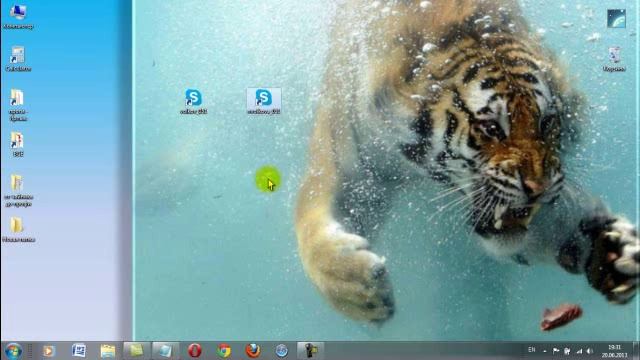This screenshot has width=640, height=360.
Task: Select the Computer desktop icon
Action: (18, 16)
